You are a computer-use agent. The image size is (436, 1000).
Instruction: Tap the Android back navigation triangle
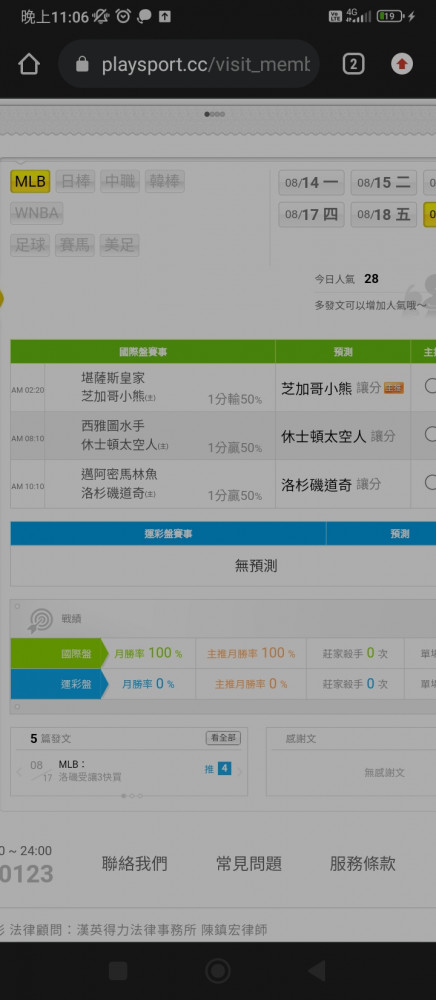pos(317,971)
